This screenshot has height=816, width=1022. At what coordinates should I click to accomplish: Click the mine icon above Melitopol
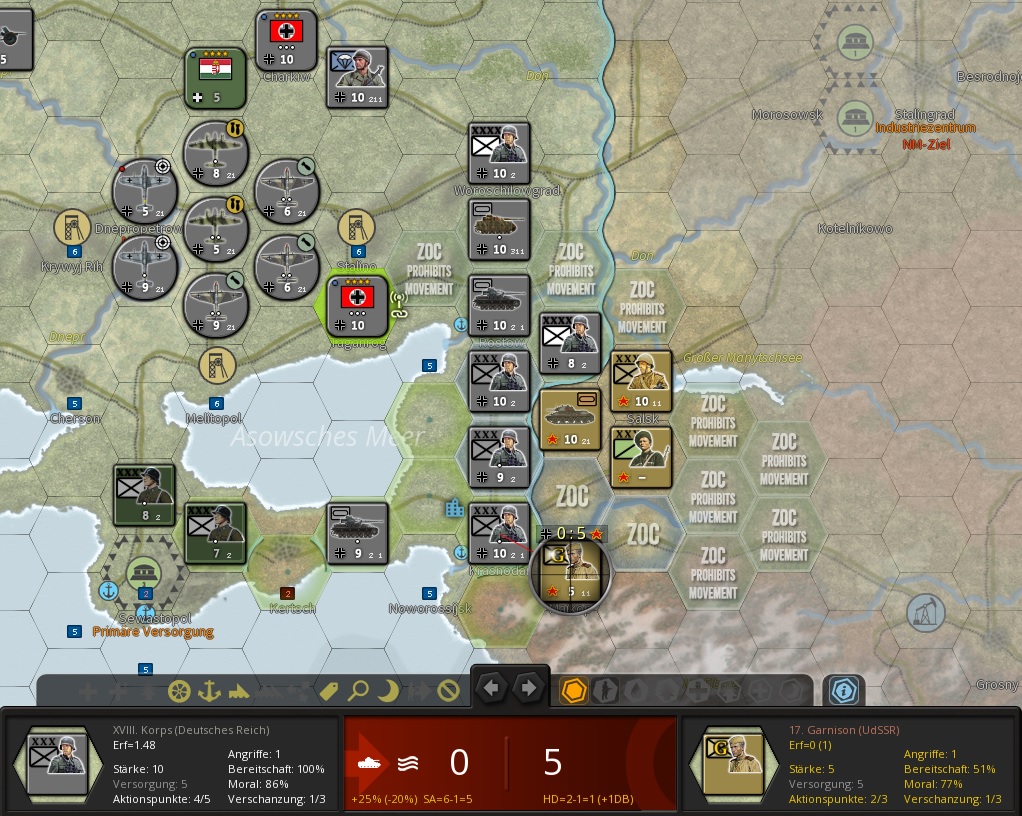pos(217,365)
